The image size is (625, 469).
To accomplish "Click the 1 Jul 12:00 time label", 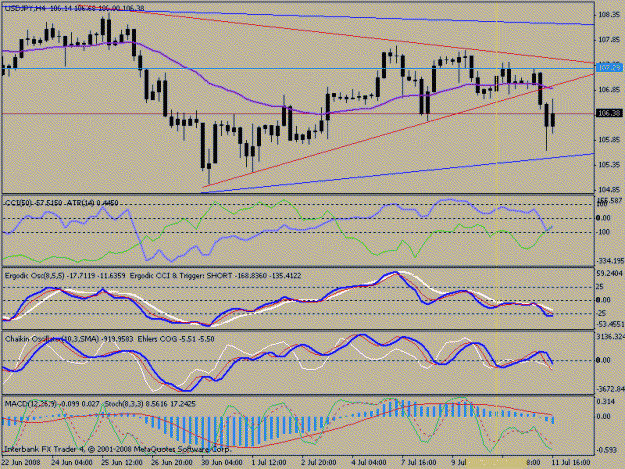I will 269,463.
